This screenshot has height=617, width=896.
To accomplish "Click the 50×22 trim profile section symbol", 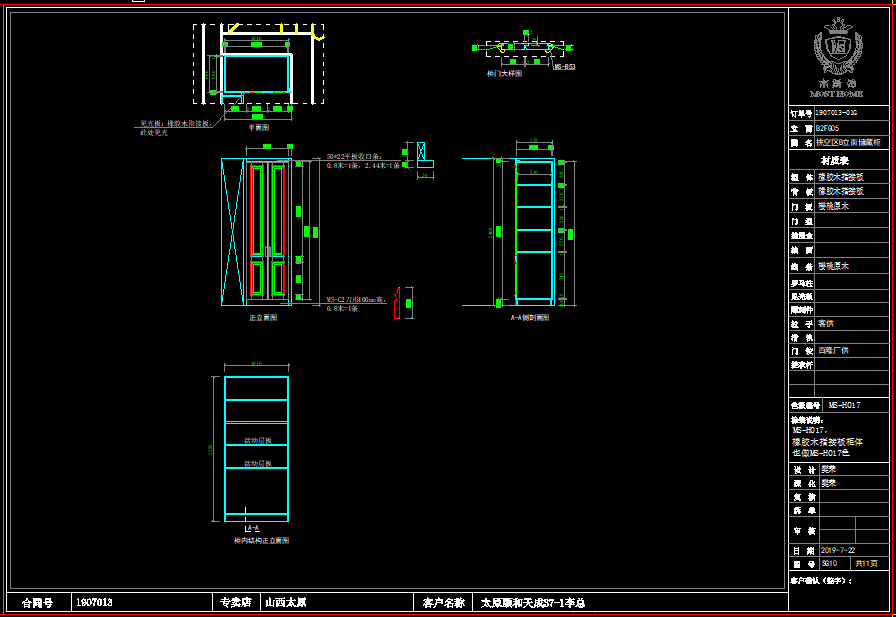I will 424,154.
